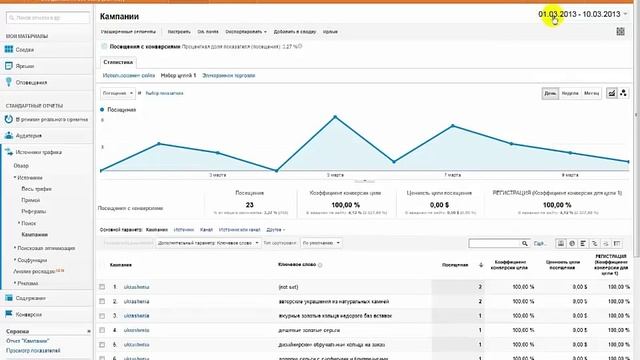Screen dimensions: 640x360
Task: Select the percentage pie view icon
Action: 572,243
